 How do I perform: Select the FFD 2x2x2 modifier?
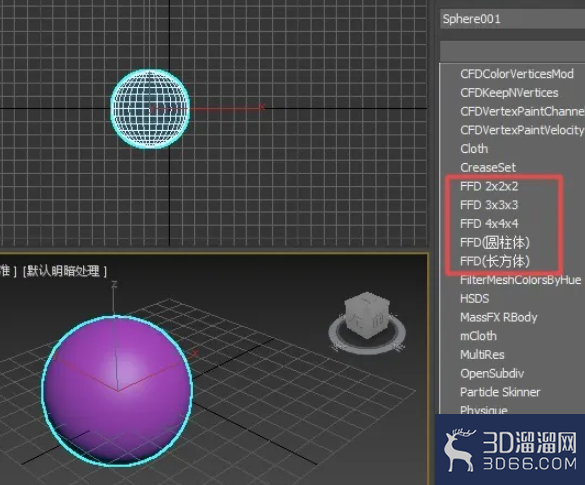point(489,186)
